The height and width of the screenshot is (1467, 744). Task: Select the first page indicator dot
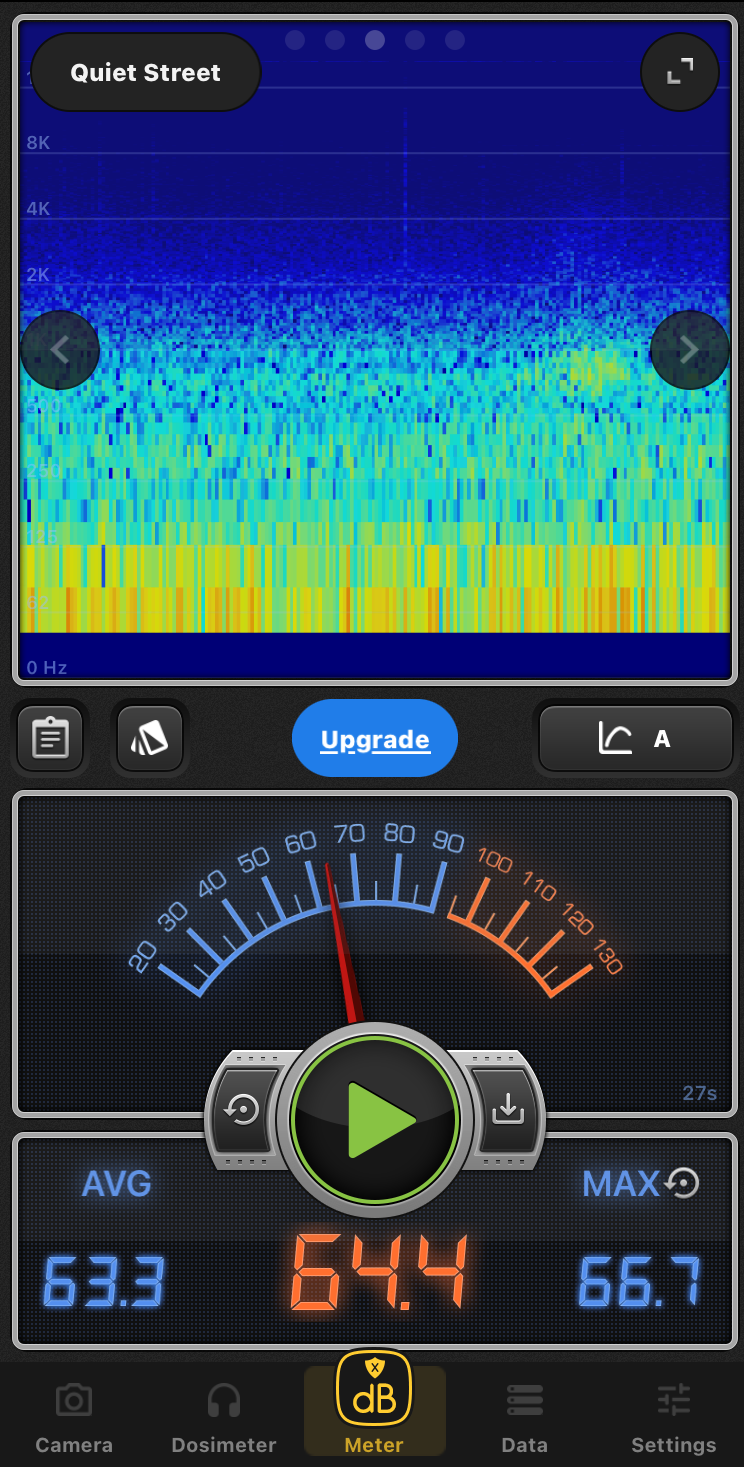pyautogui.click(x=295, y=40)
